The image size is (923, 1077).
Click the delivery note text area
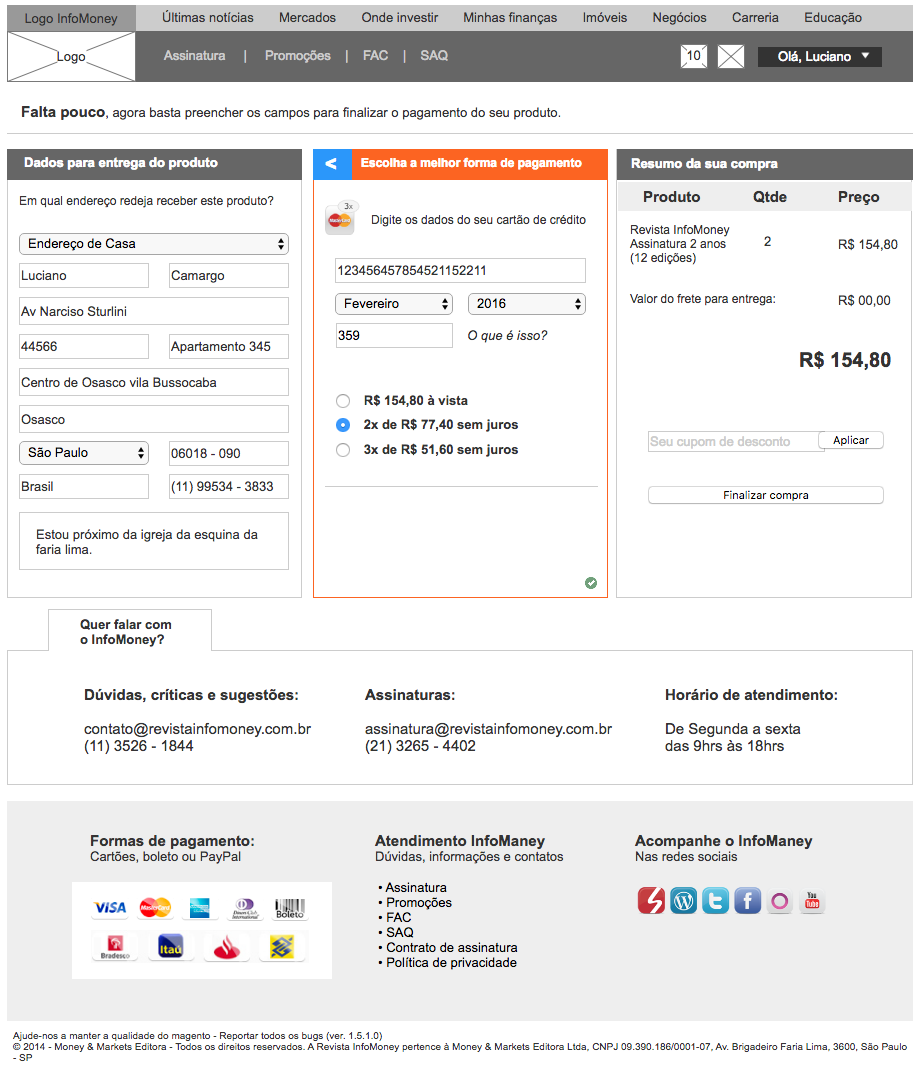154,541
